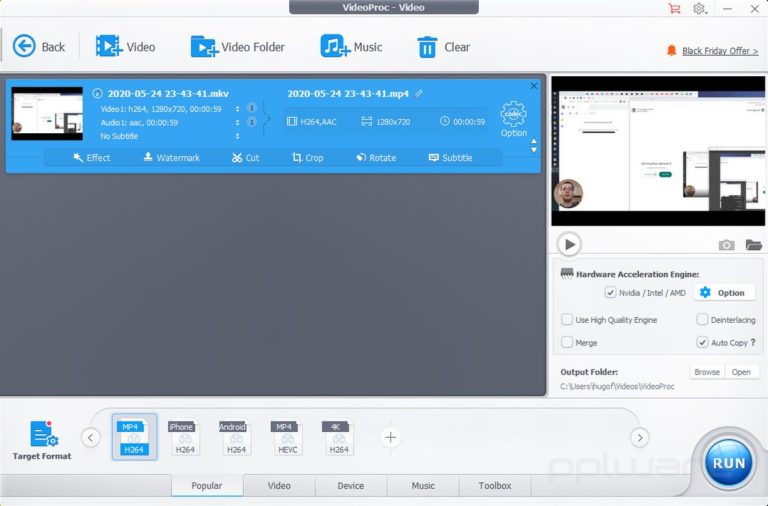Select the 4K H264 format

(x=338, y=437)
